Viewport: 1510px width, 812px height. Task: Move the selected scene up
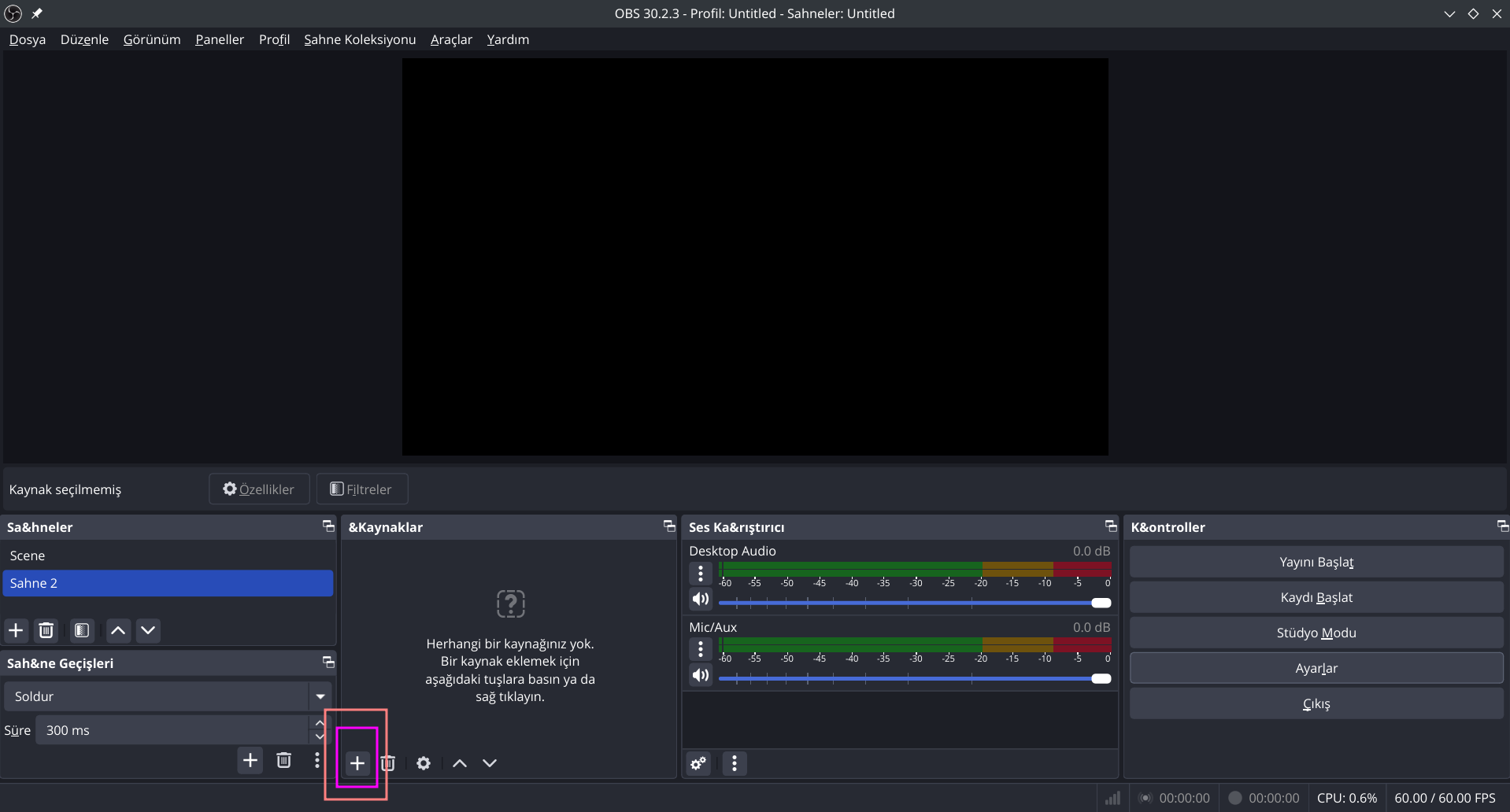tap(118, 630)
